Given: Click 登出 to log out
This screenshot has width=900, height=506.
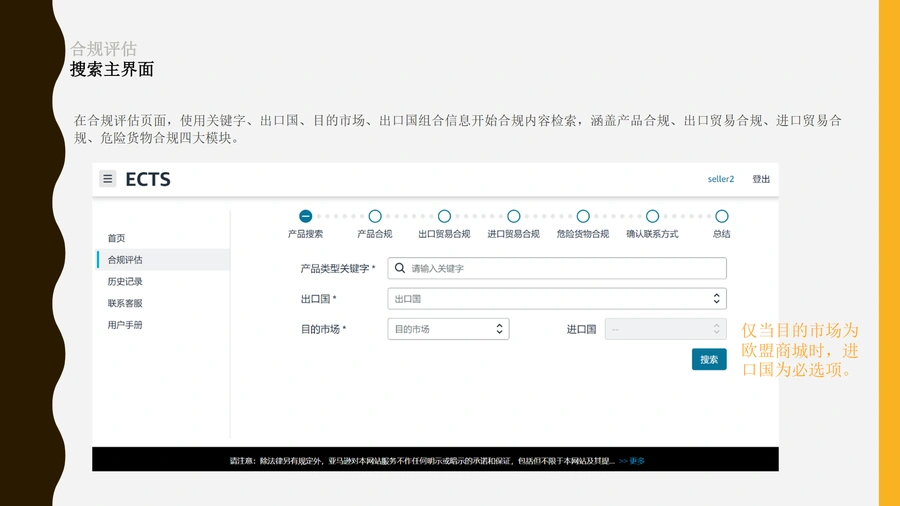Looking at the screenshot, I should [x=761, y=179].
